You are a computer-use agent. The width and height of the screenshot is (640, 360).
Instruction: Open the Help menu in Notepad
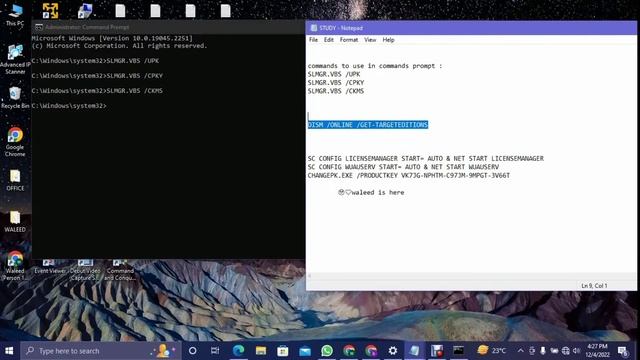click(x=388, y=40)
